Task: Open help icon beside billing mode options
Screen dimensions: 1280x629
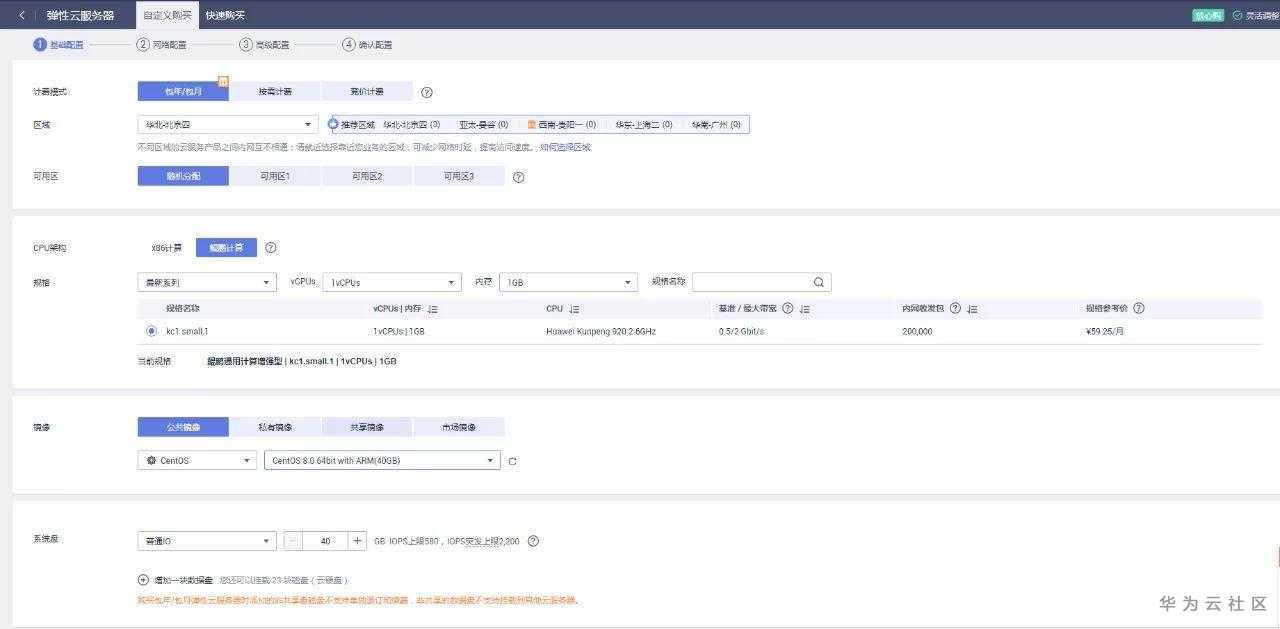Action: 427,92
